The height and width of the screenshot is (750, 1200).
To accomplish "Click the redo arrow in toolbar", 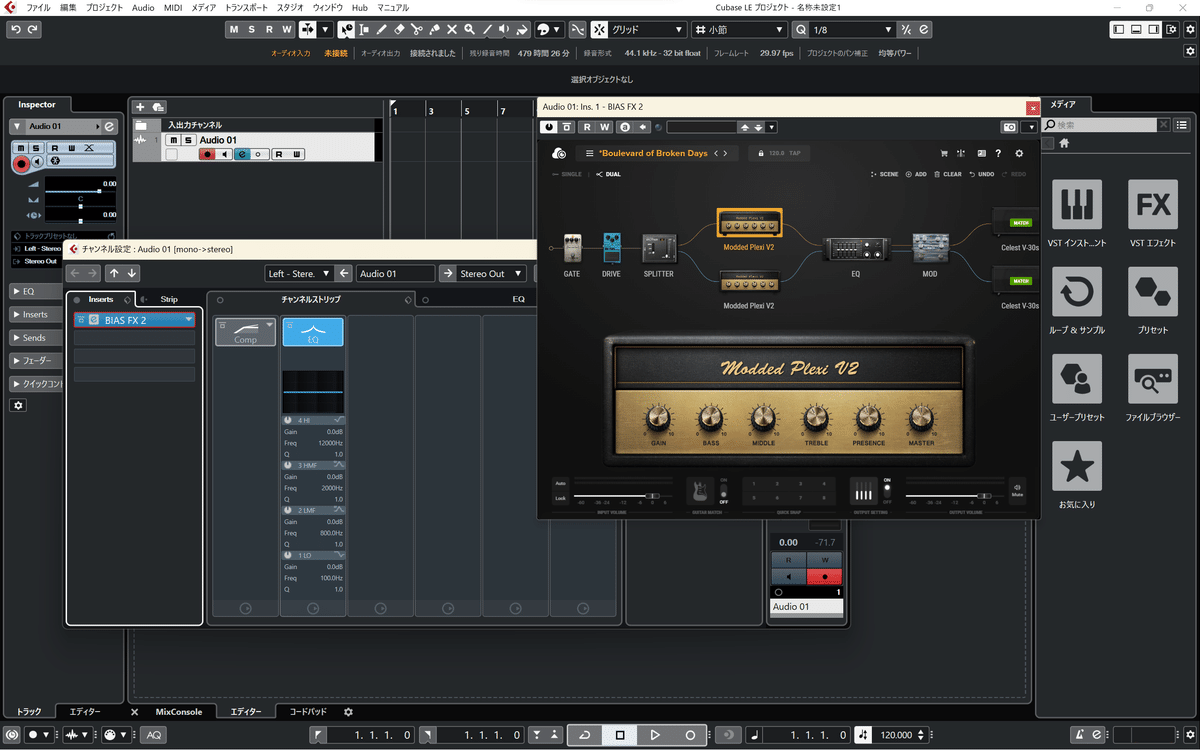I will (x=33, y=30).
